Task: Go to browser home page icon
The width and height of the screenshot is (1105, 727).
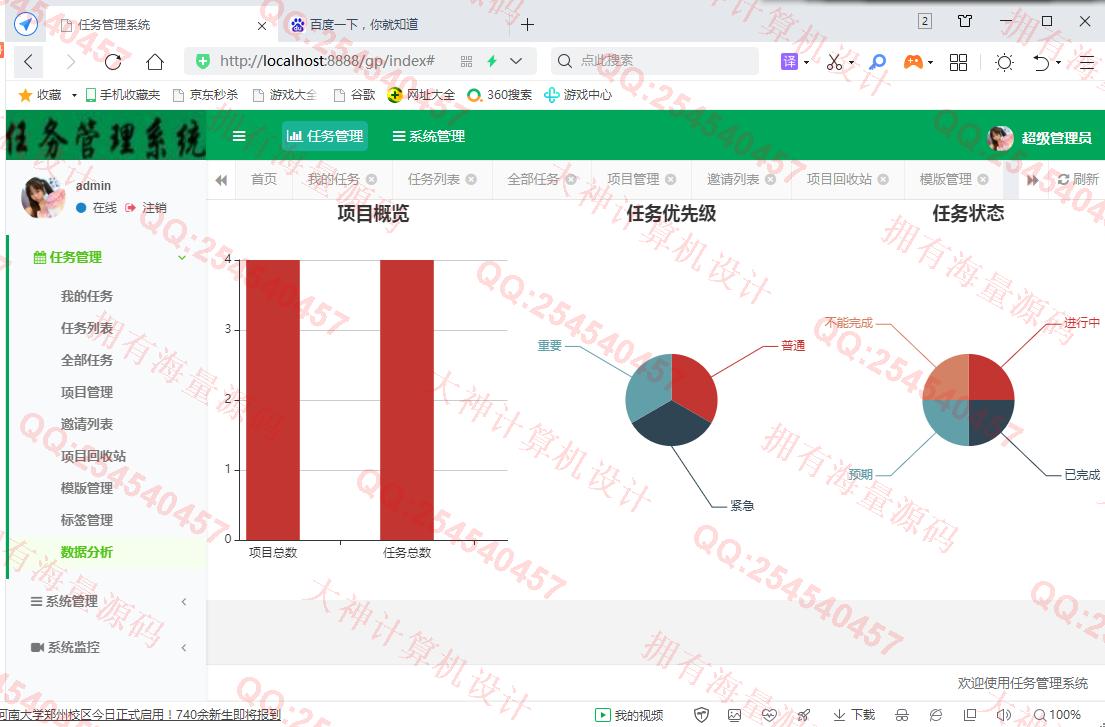Action: coord(155,62)
